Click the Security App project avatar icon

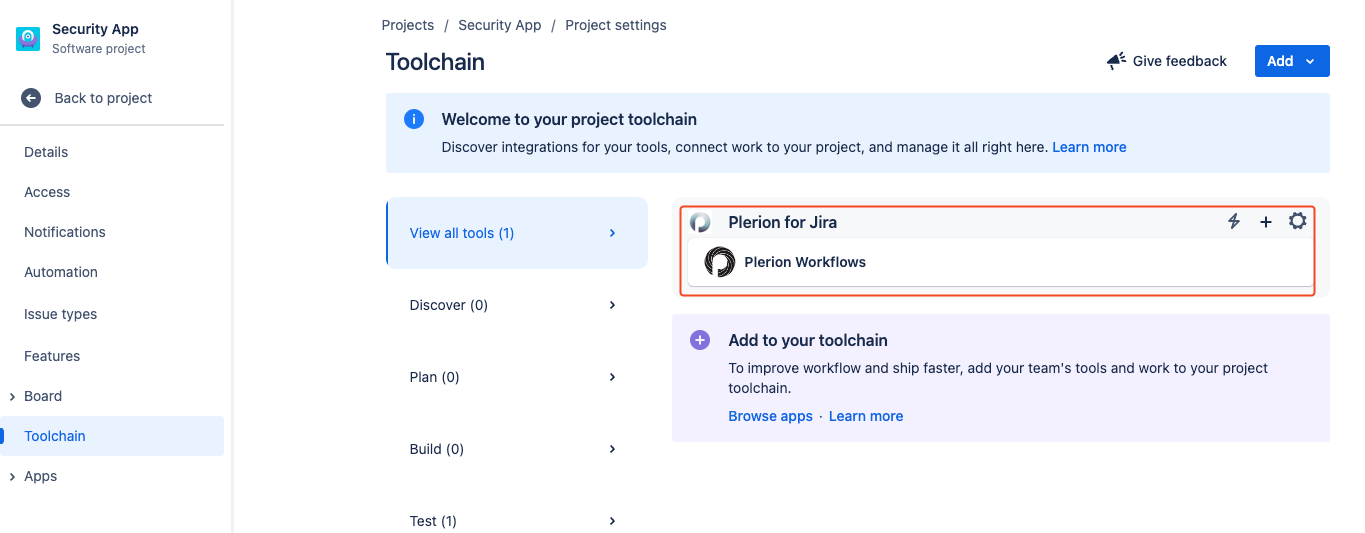[x=28, y=39]
